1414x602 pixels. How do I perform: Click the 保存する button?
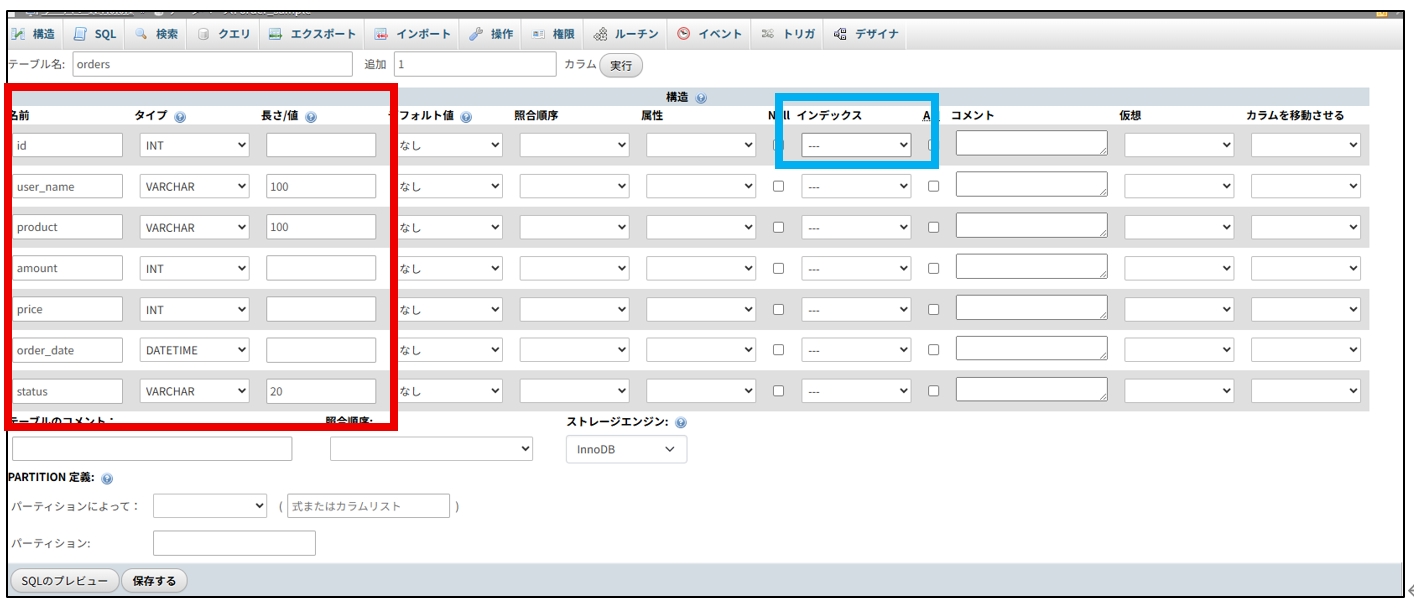[154, 581]
